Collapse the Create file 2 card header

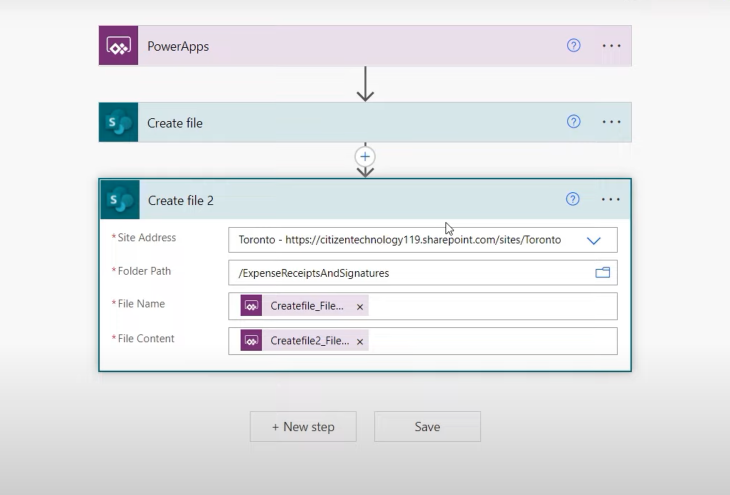click(365, 199)
